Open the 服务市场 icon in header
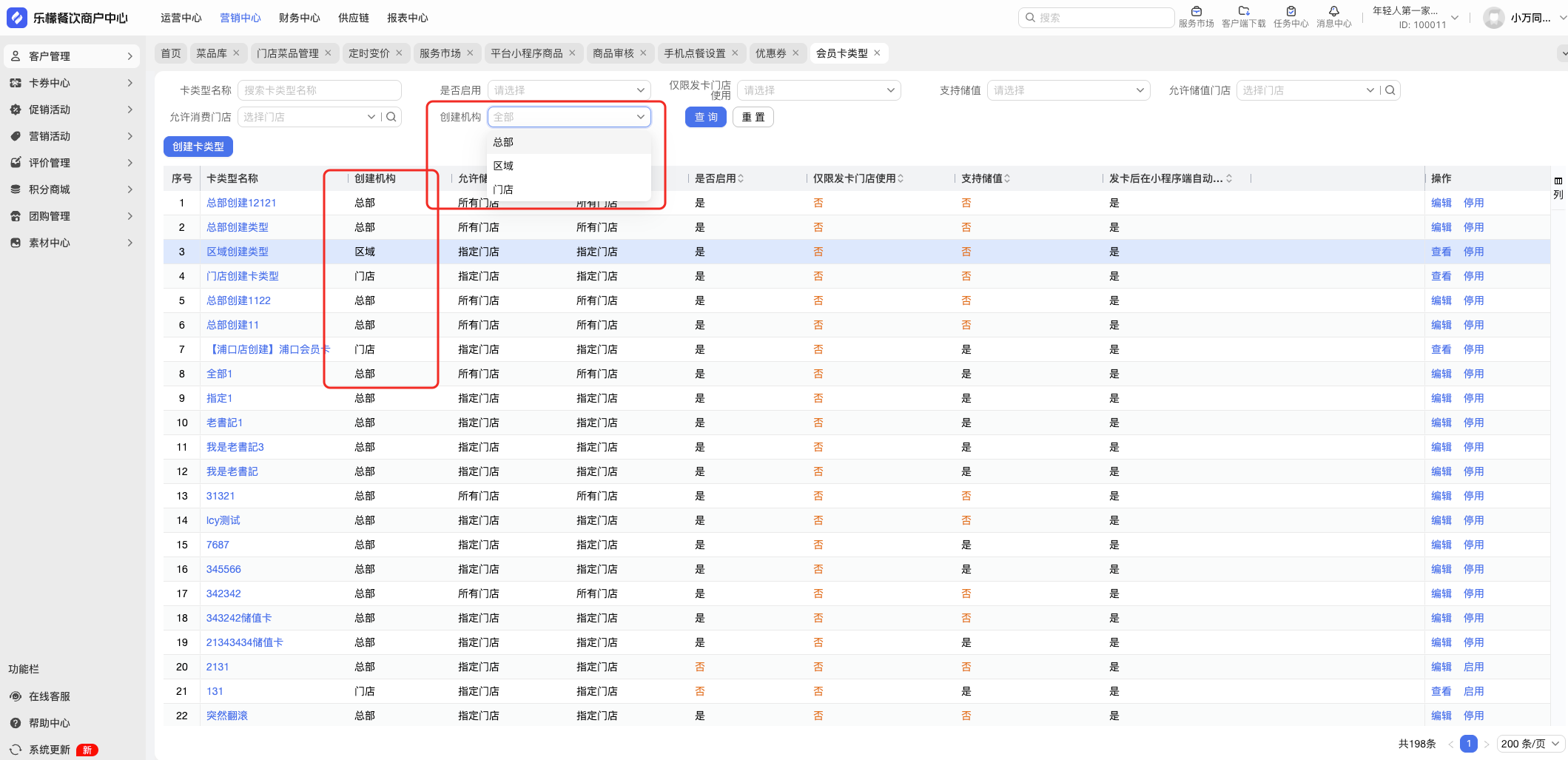Image resolution: width=1568 pixels, height=760 pixels. click(1196, 11)
